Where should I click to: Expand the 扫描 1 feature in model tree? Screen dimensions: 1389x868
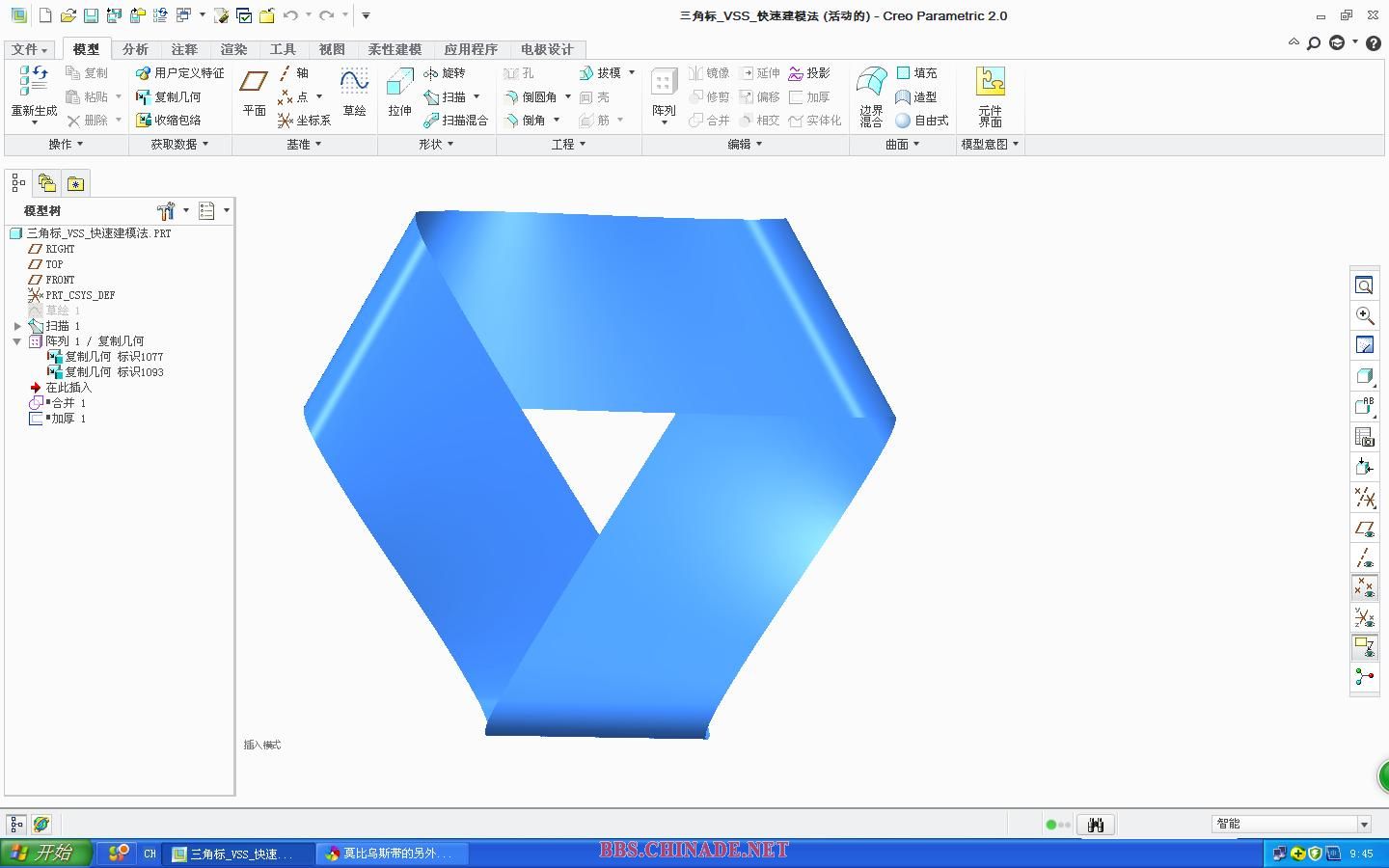[x=17, y=326]
